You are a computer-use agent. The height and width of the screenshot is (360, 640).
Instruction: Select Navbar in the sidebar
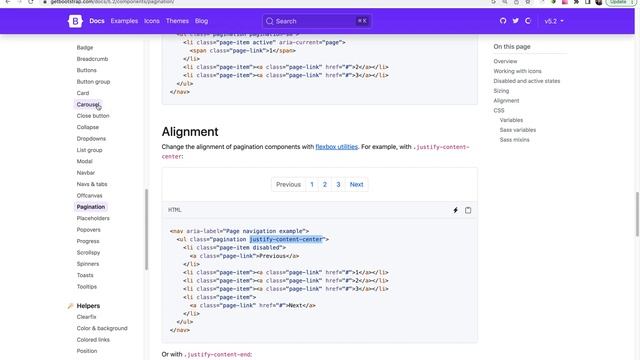point(86,173)
